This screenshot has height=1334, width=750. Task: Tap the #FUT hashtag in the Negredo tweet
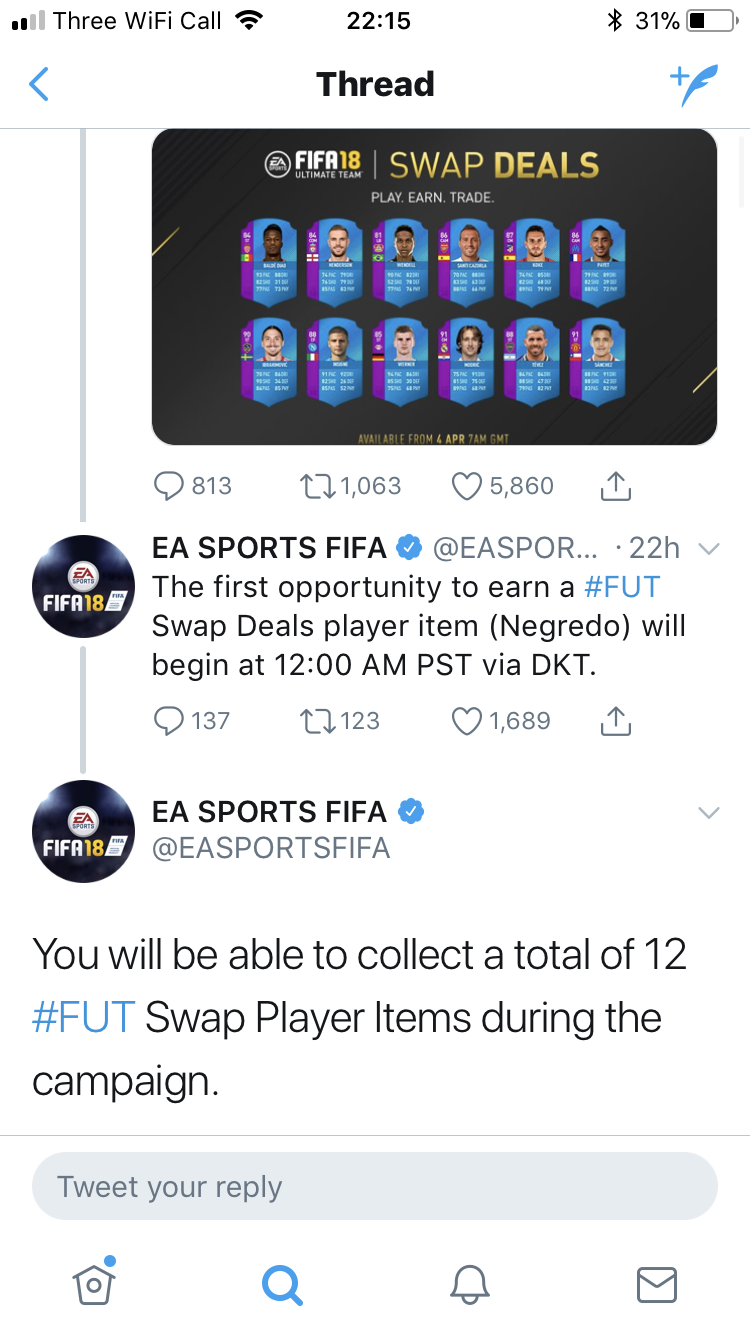click(x=622, y=586)
